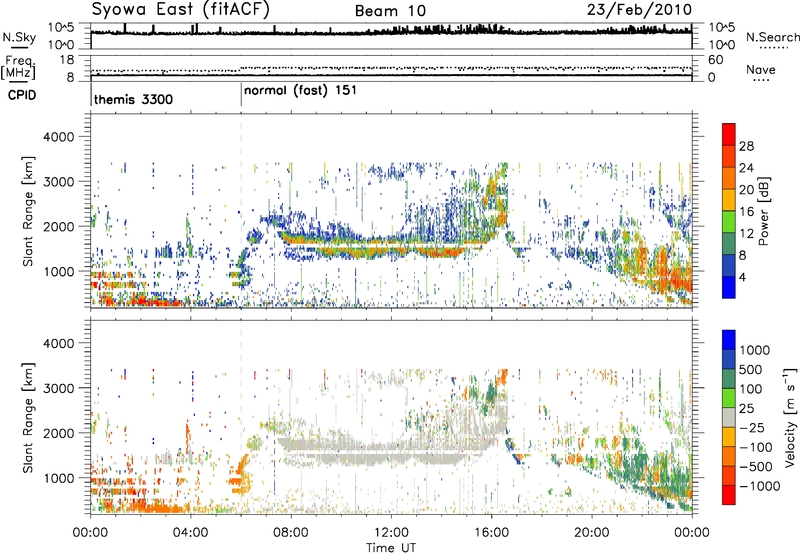
Task: Click the '18' frequency axis tick
Action: (67, 60)
